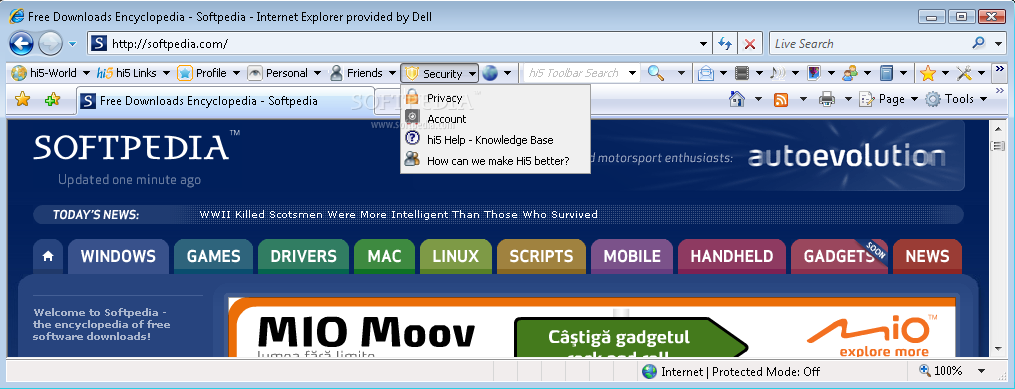Expand the address bar history dropdown
Viewport: 1015px width, 389px height.
tap(704, 44)
